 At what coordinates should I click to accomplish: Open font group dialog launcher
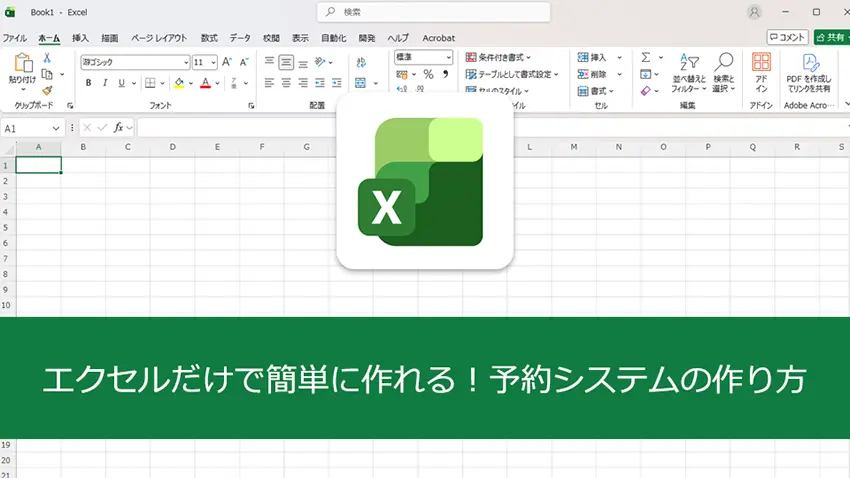coord(251,106)
